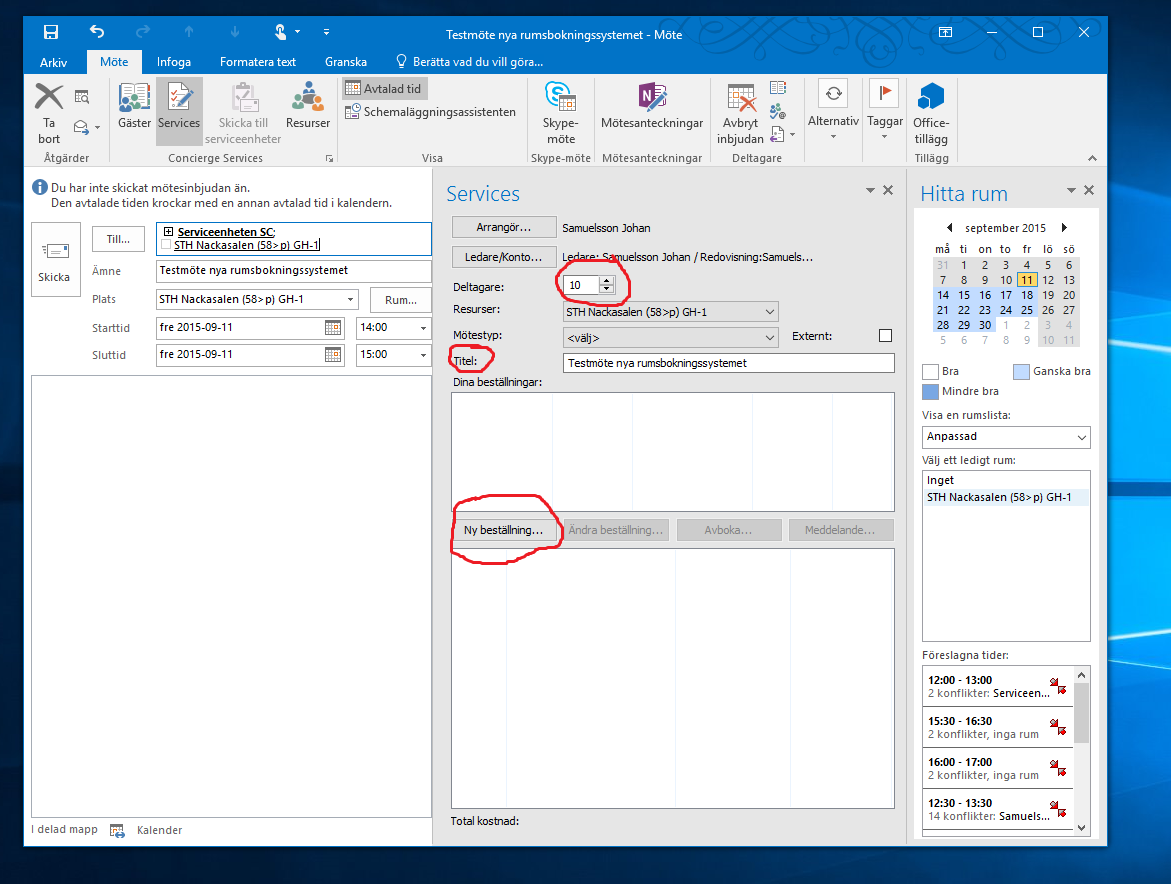Click the Ganska bra color swatch
Image resolution: width=1171 pixels, height=884 pixels.
pyautogui.click(x=1021, y=372)
